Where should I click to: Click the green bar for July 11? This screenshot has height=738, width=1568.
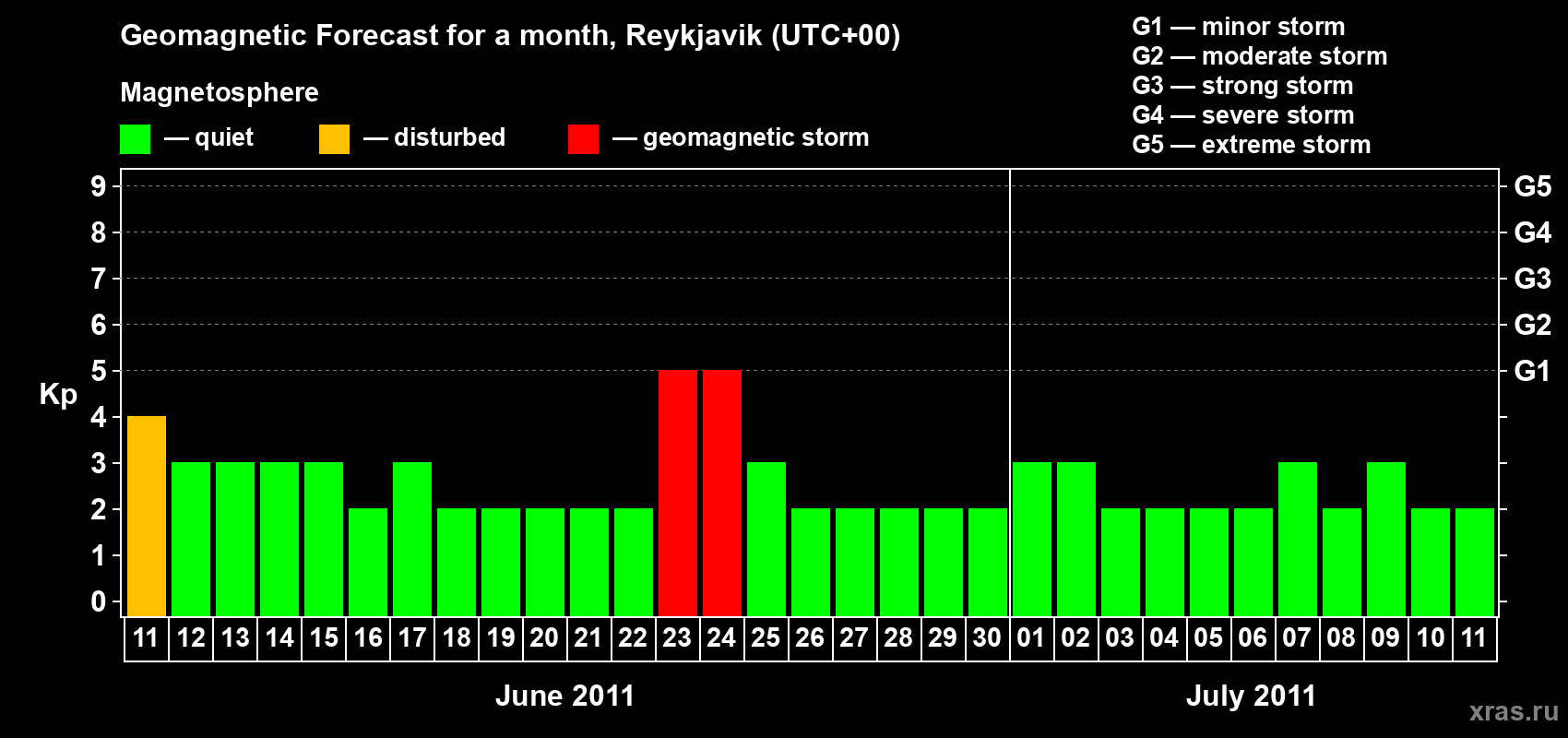pyautogui.click(x=1475, y=563)
